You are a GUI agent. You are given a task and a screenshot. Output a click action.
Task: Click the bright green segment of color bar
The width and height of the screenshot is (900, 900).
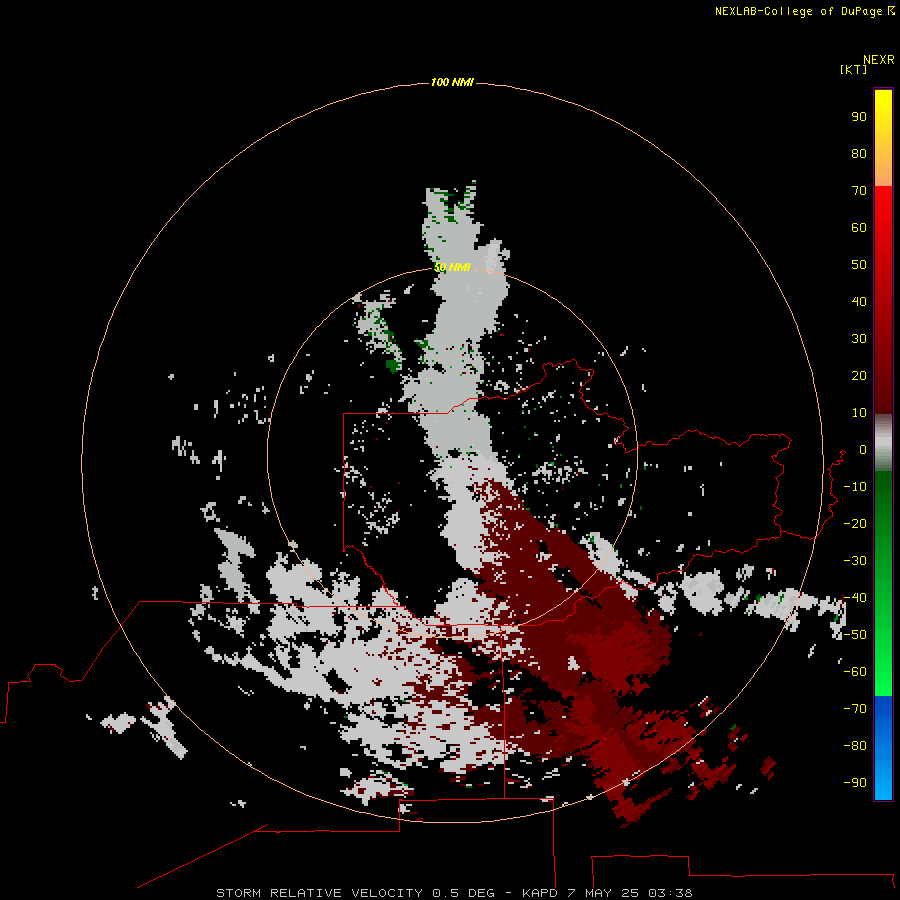pyautogui.click(x=883, y=584)
